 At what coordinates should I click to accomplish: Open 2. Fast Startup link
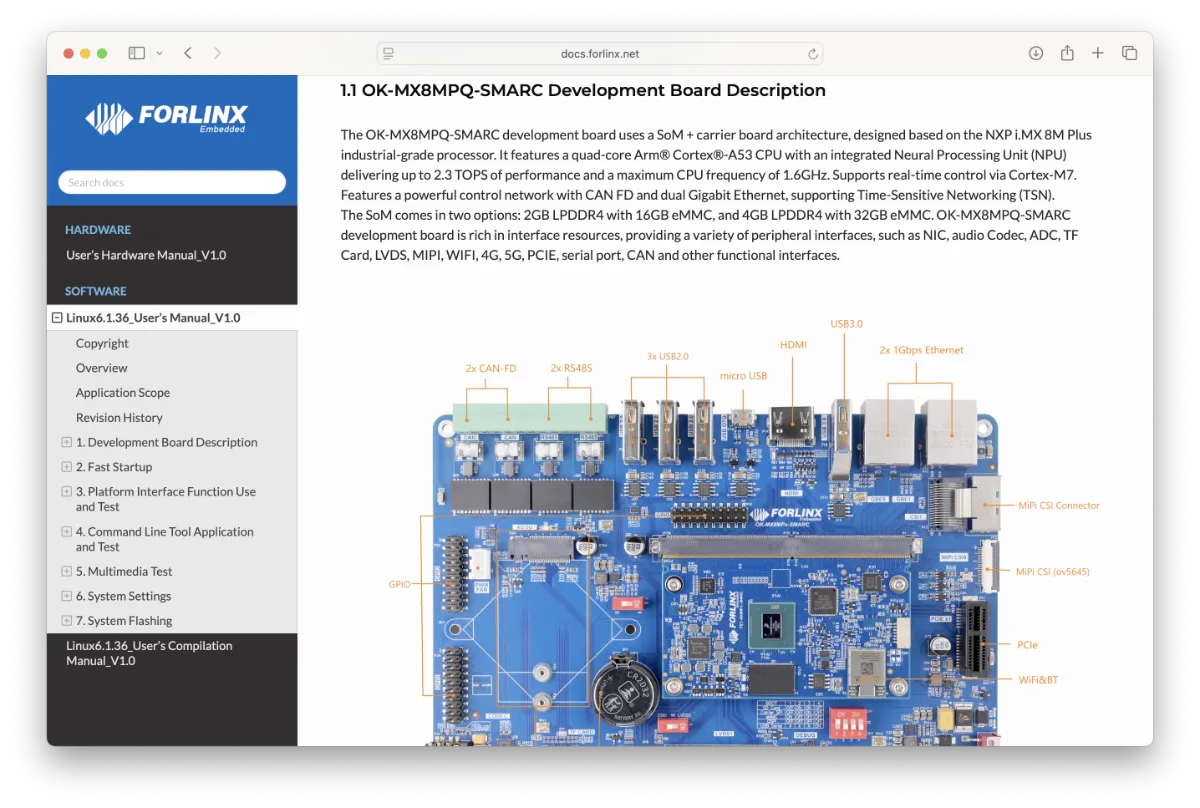pyautogui.click(x=114, y=467)
